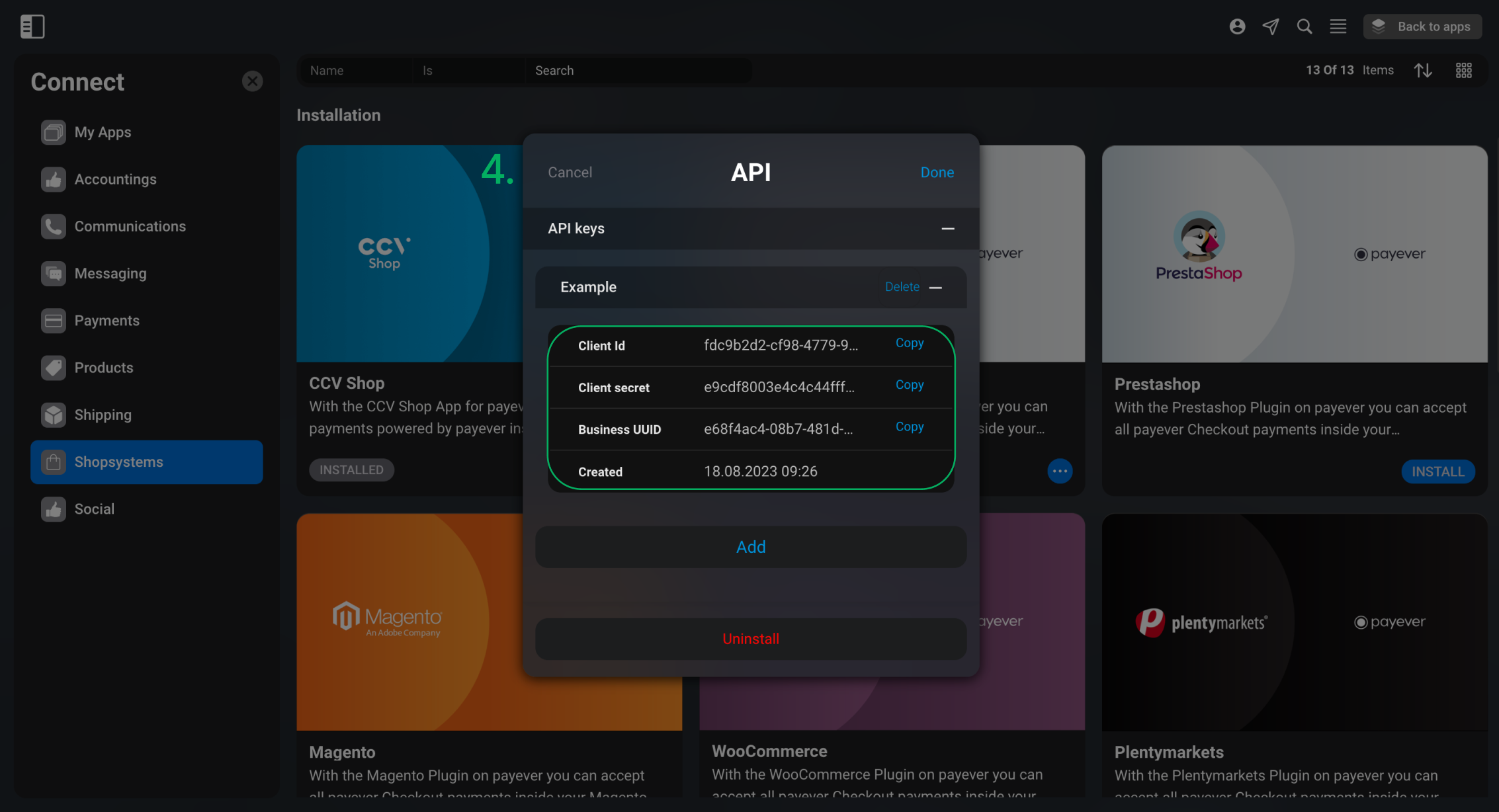
Task: Click the Communications phone icon
Action: (x=54, y=226)
